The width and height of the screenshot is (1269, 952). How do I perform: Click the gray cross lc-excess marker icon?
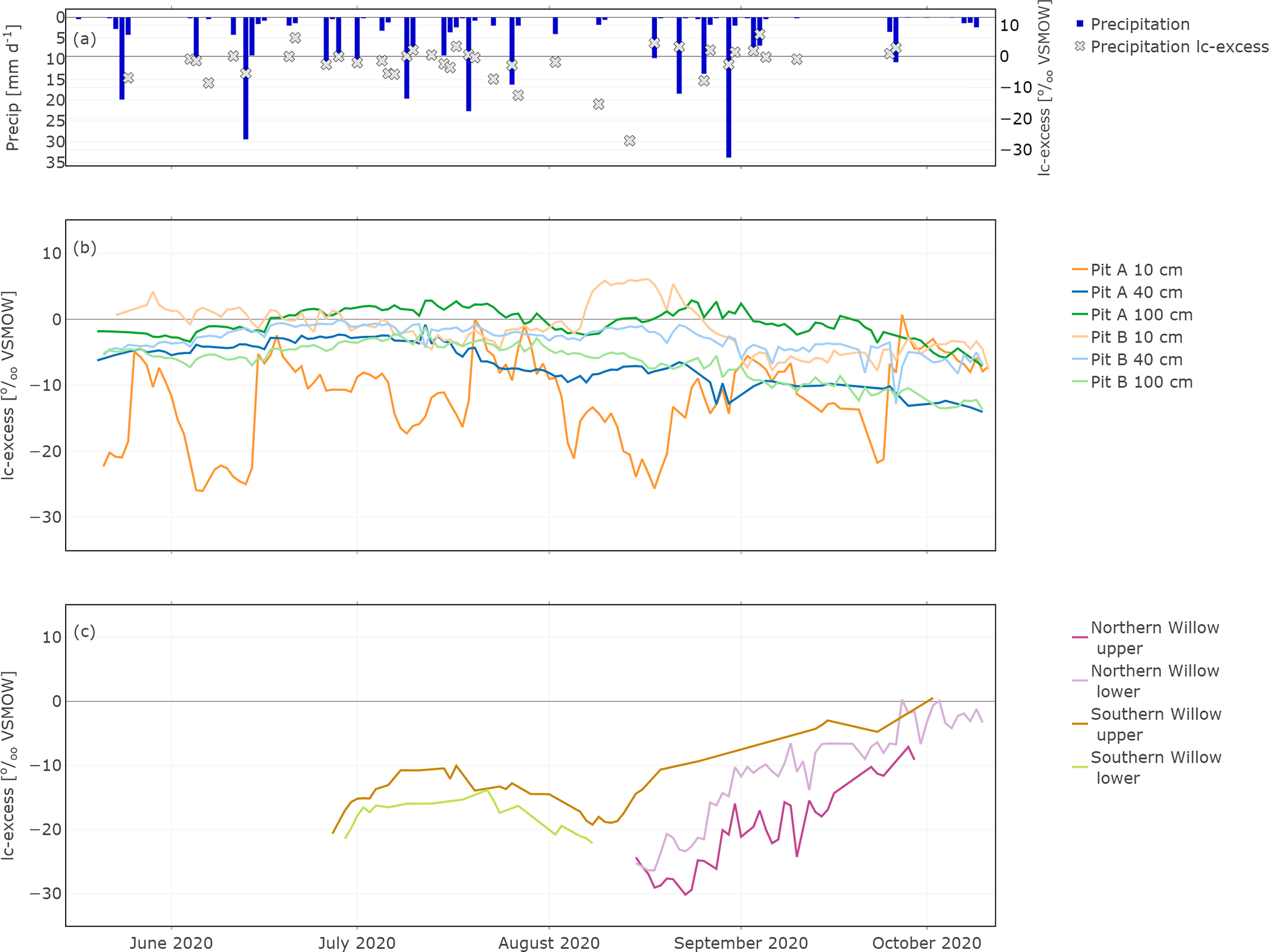pyautogui.click(x=1080, y=47)
